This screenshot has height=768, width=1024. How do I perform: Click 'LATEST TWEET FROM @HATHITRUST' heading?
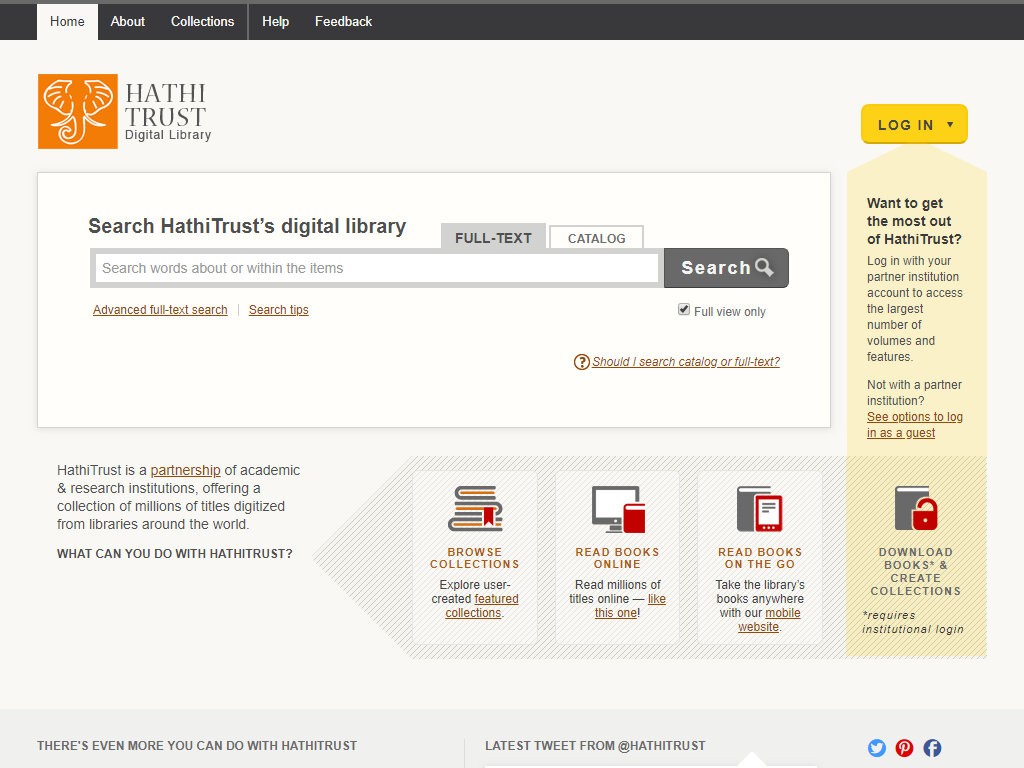pyautogui.click(x=595, y=746)
